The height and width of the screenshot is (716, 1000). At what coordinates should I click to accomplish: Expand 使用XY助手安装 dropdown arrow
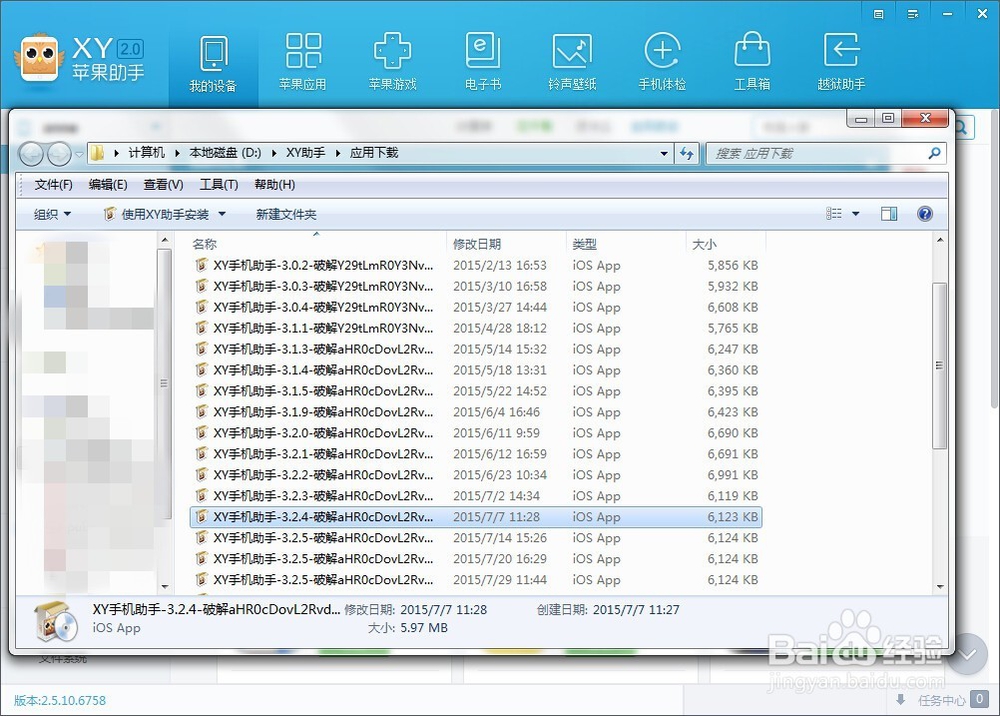[x=222, y=214]
